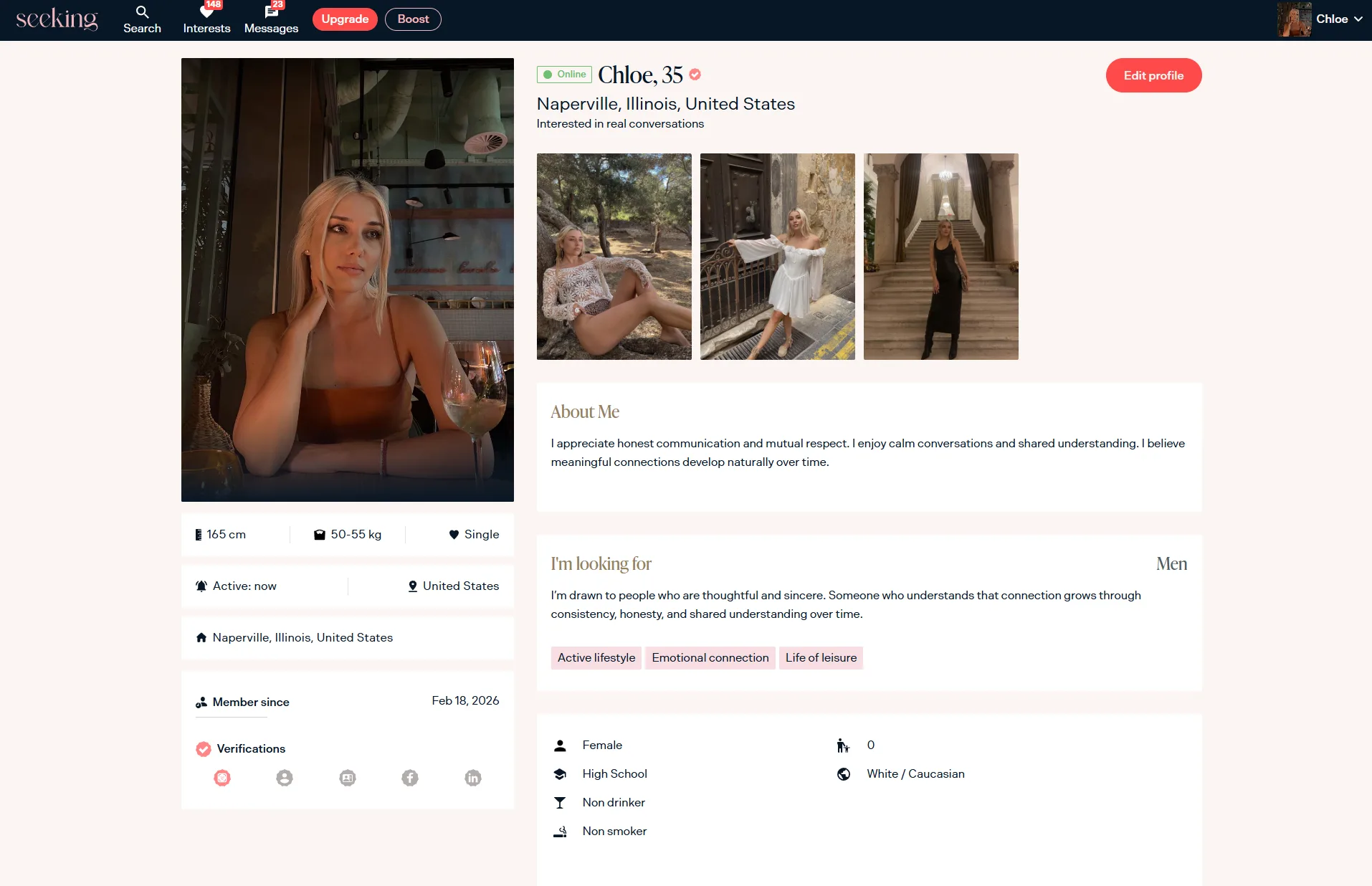Open Search from the top navigation

click(x=142, y=19)
